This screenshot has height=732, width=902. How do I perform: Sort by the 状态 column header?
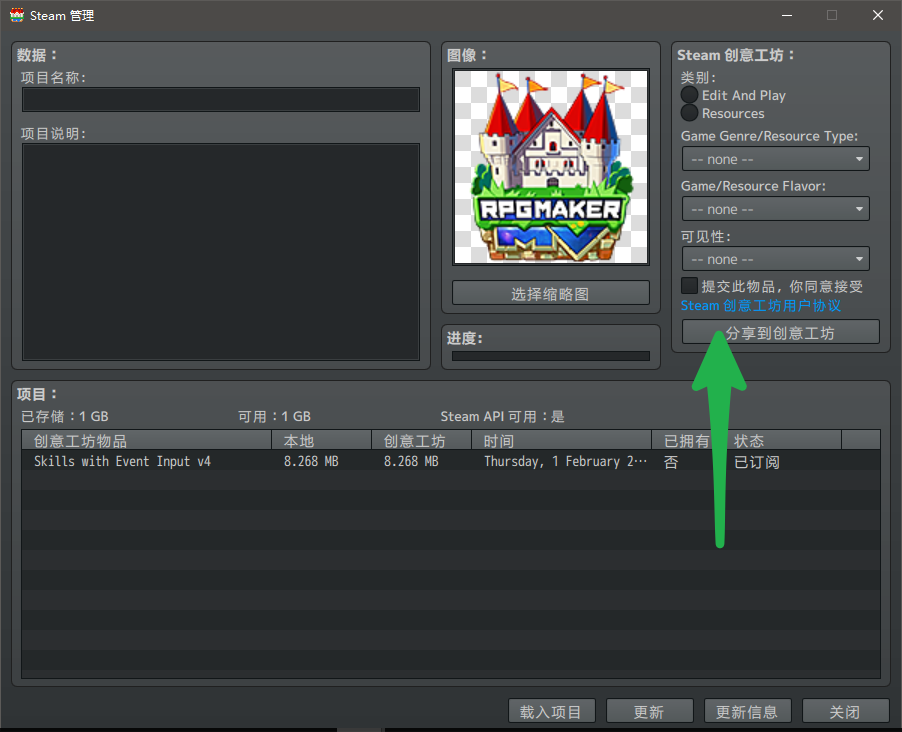click(x=781, y=440)
